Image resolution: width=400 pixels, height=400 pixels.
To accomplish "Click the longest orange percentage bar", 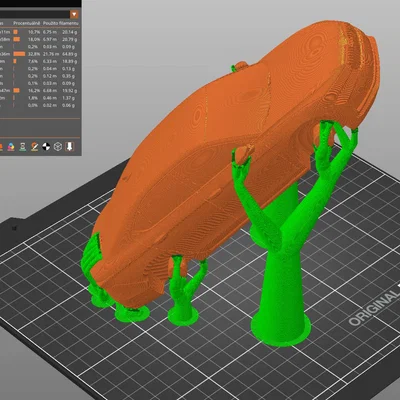I will tap(19, 54).
